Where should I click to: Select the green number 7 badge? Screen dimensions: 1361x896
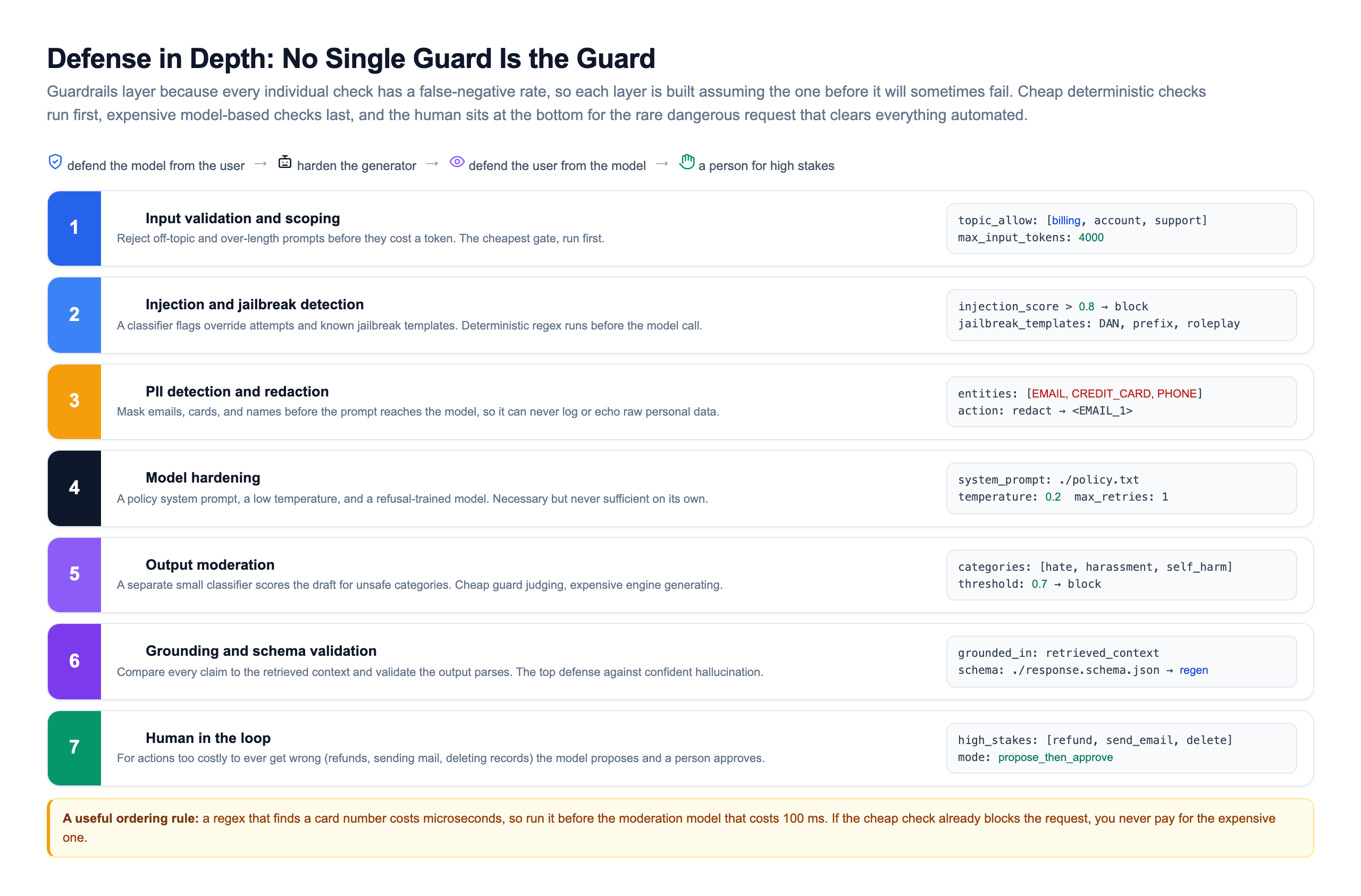pos(74,748)
